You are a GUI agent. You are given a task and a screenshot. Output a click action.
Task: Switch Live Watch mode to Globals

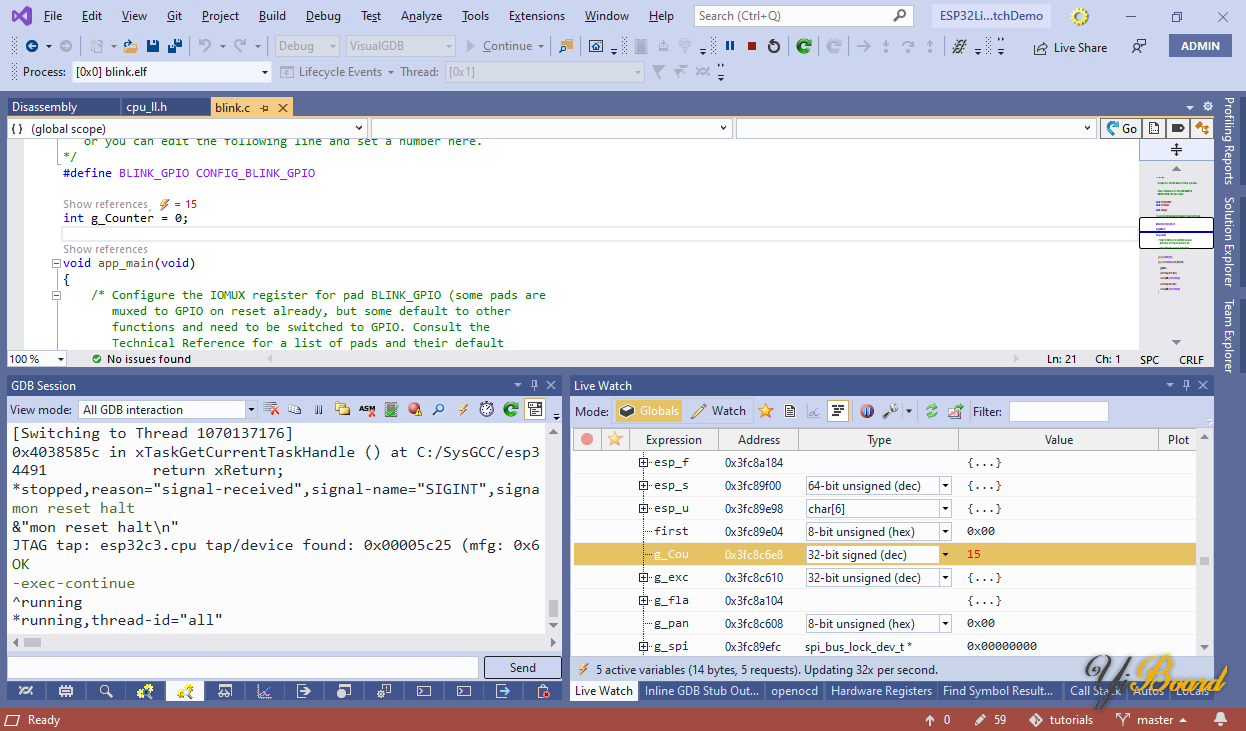click(648, 411)
